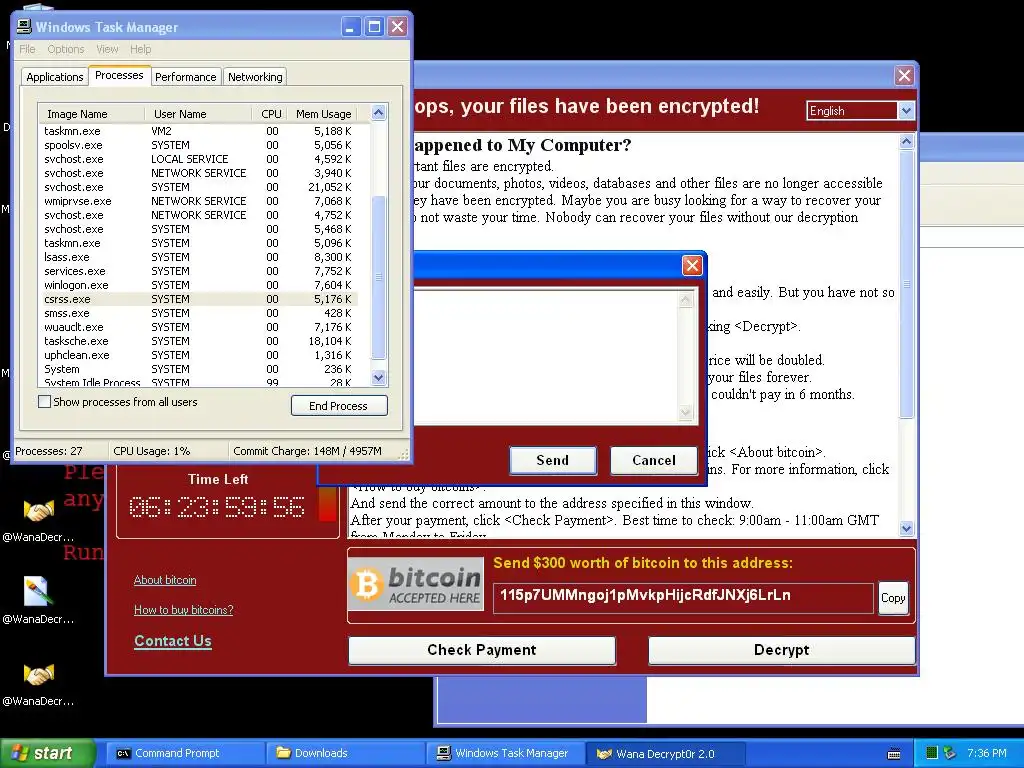Click the green Task Manager tray icon
Screen dimensions: 1024x768
[x=932, y=753]
